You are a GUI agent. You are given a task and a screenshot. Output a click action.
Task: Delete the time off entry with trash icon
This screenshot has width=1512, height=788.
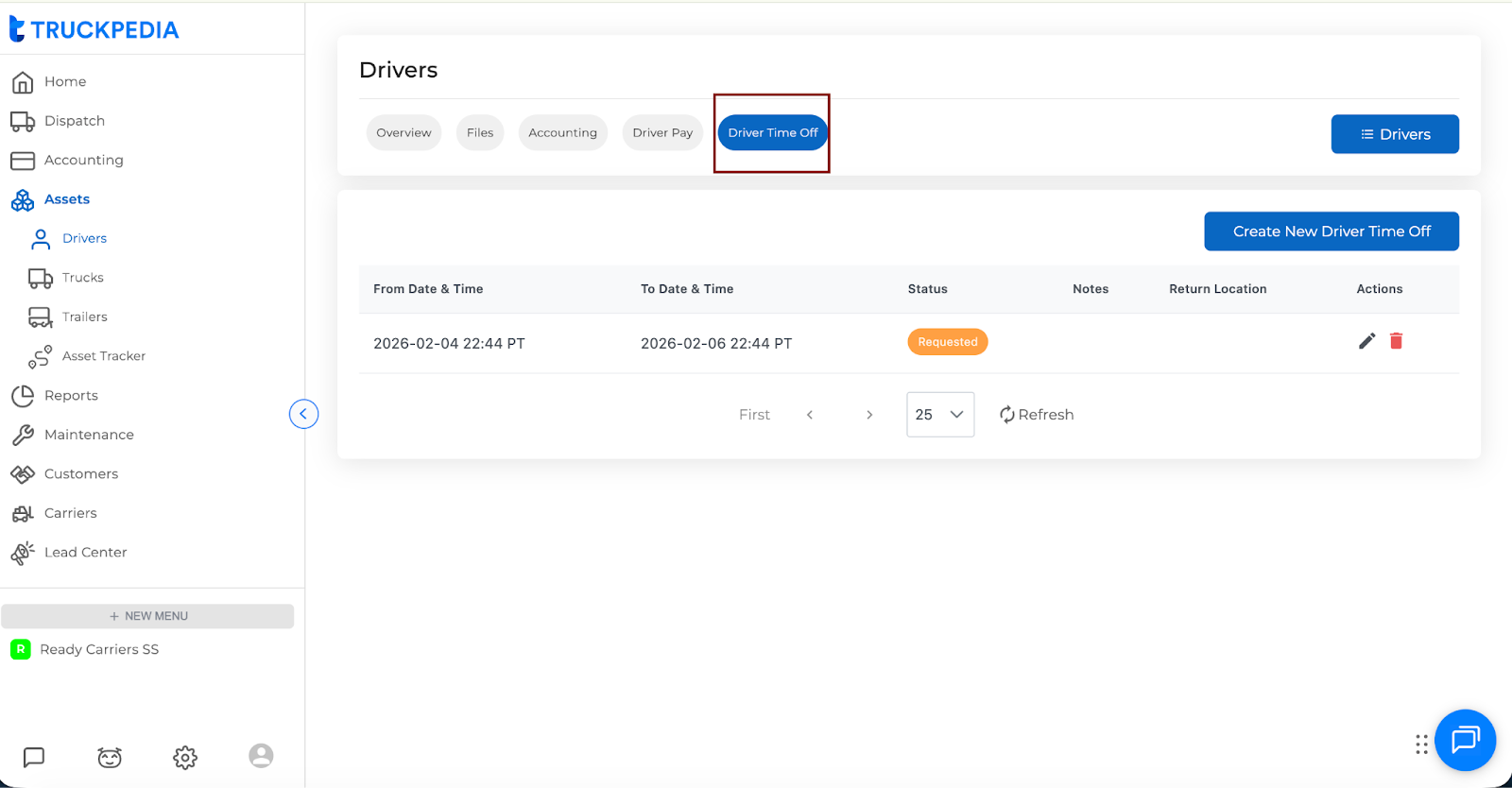click(1396, 341)
